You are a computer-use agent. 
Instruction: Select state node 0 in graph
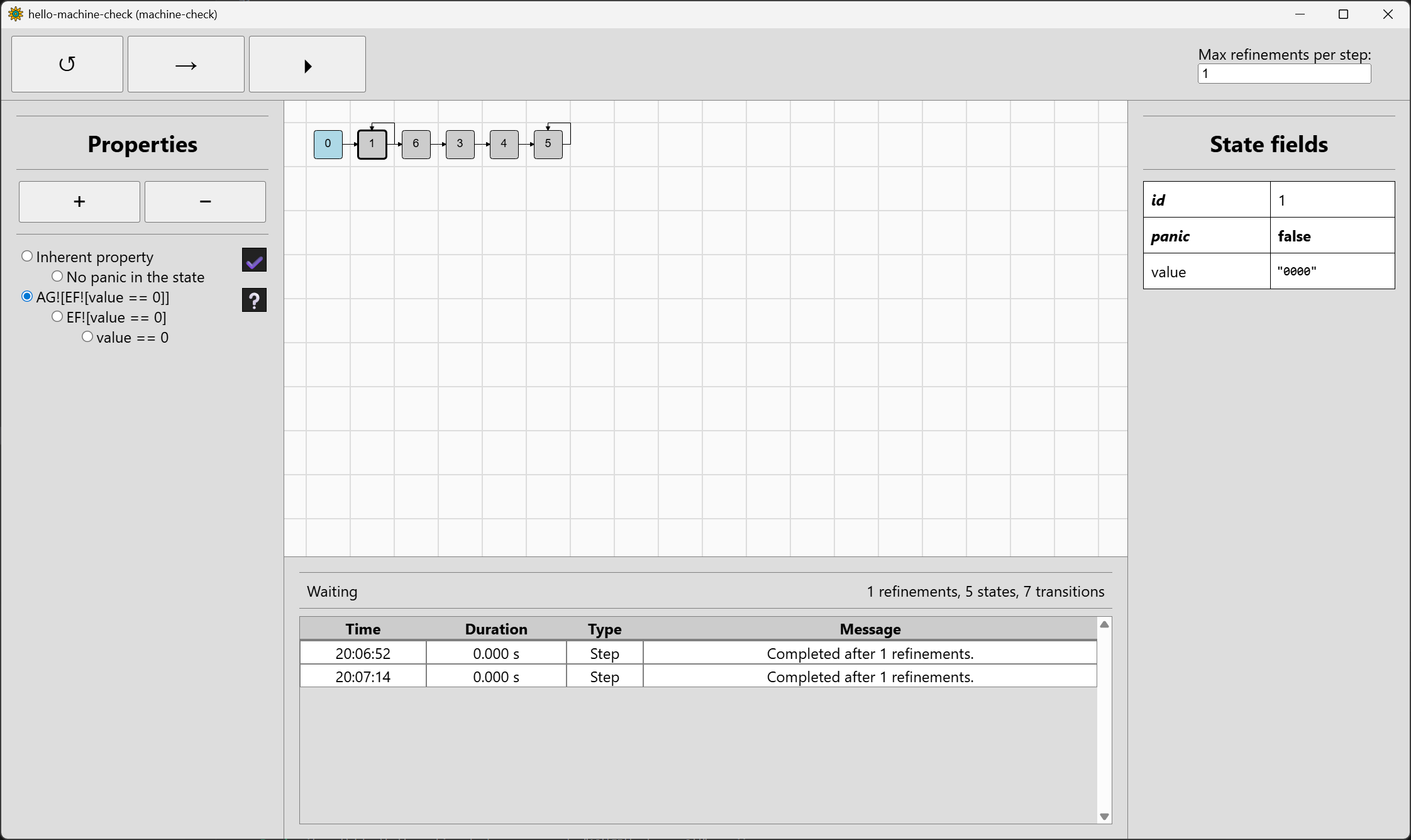(x=328, y=144)
